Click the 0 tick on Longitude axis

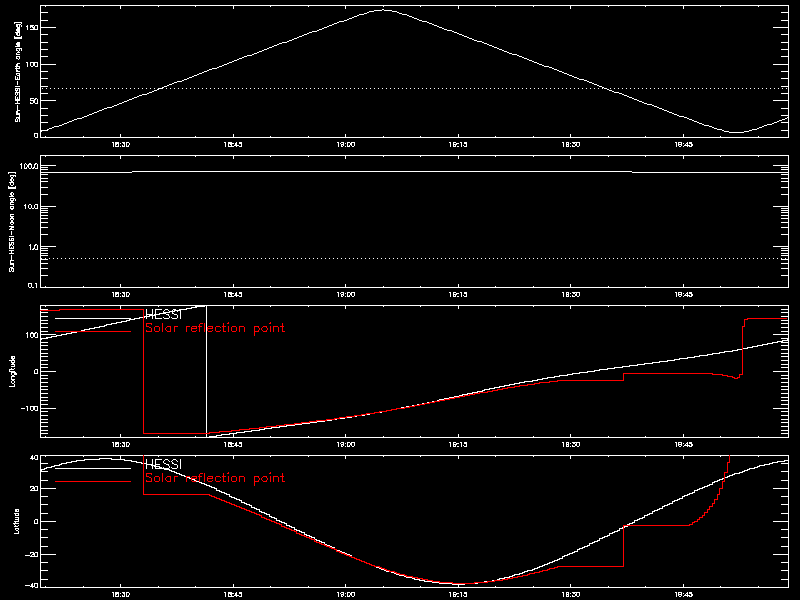36,371
